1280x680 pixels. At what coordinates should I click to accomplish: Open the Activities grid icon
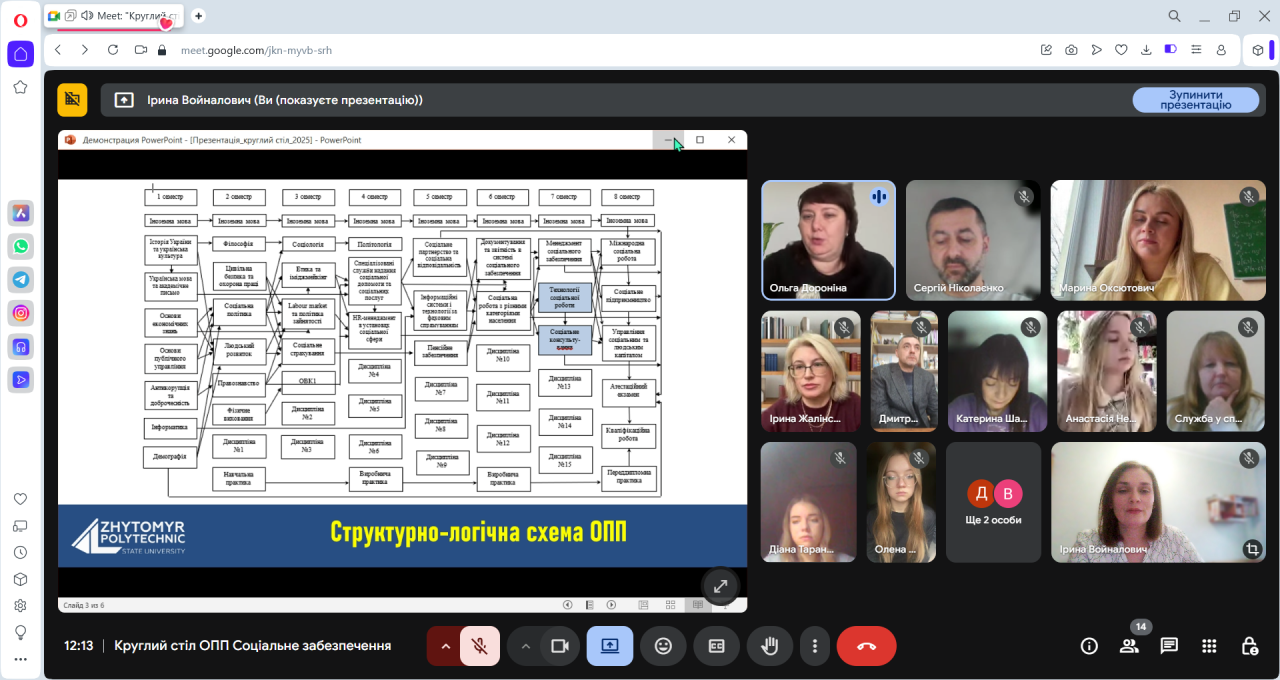1209,646
